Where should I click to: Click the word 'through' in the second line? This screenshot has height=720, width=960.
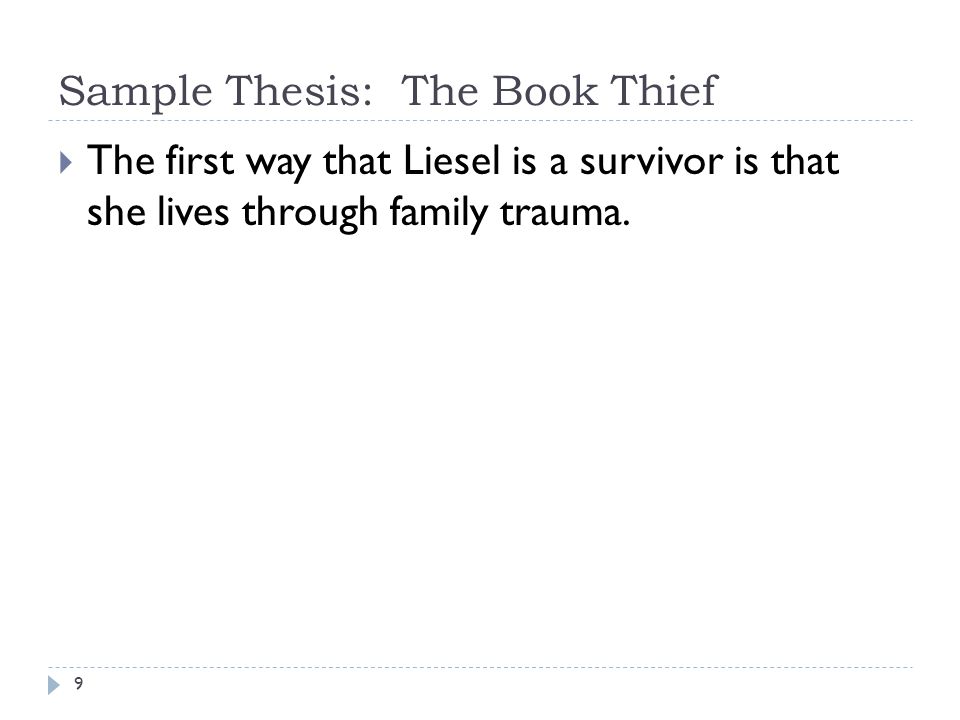(309, 214)
